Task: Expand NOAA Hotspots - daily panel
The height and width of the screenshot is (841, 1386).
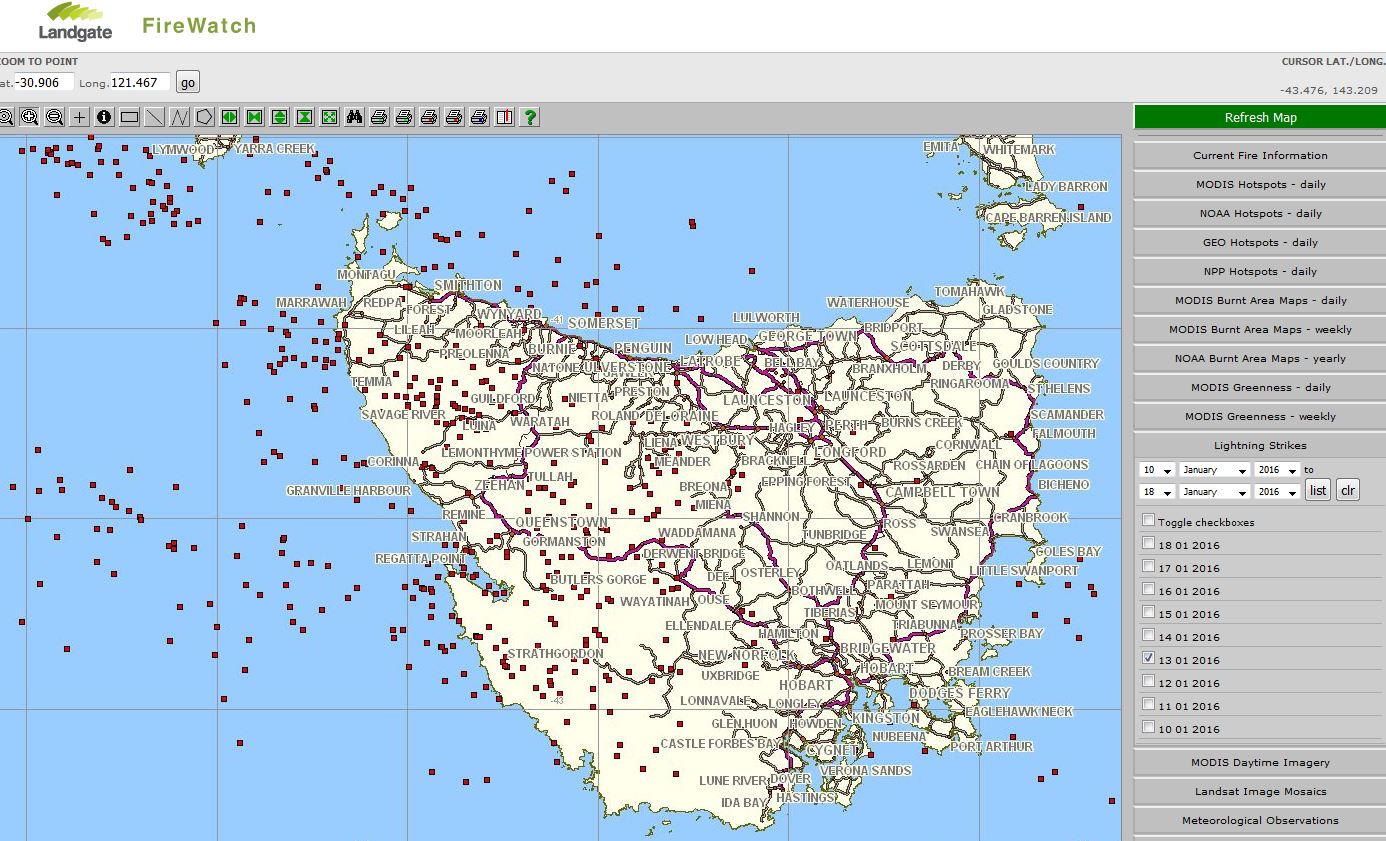Action: point(1260,213)
